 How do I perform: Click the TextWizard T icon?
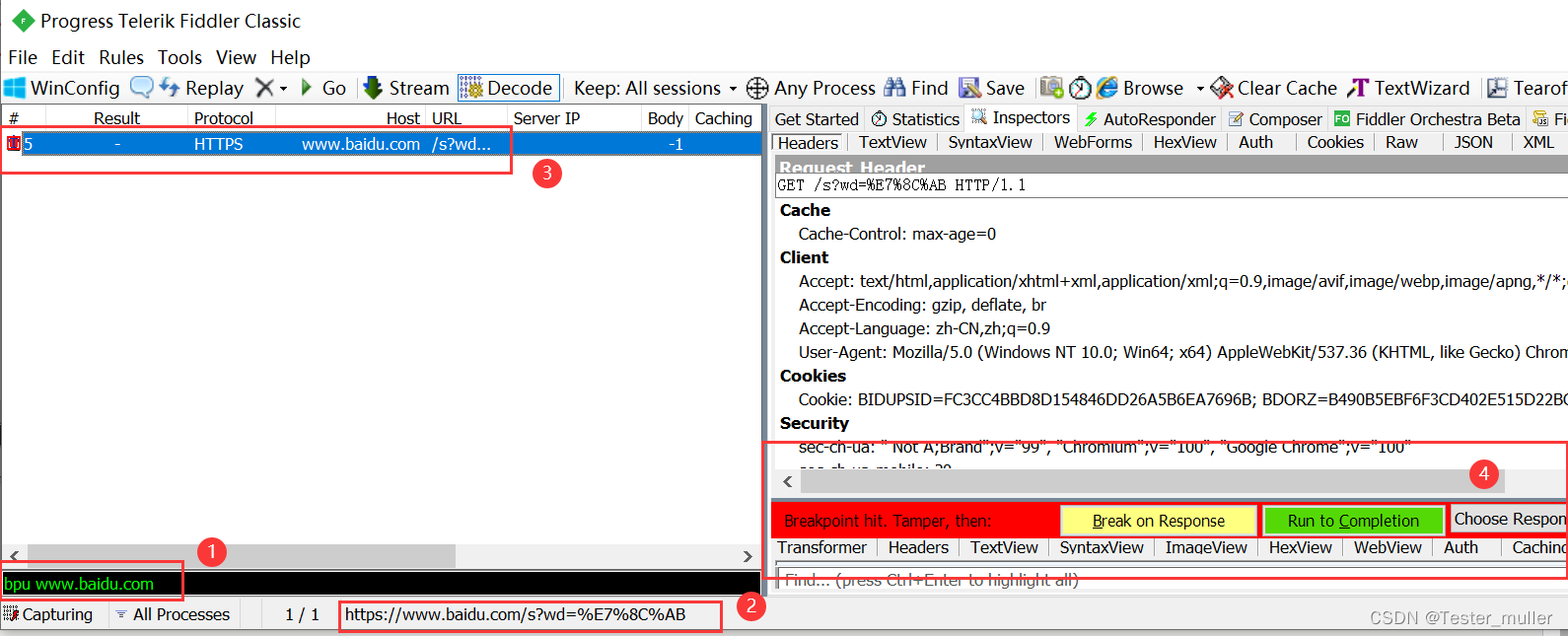pos(1358,88)
